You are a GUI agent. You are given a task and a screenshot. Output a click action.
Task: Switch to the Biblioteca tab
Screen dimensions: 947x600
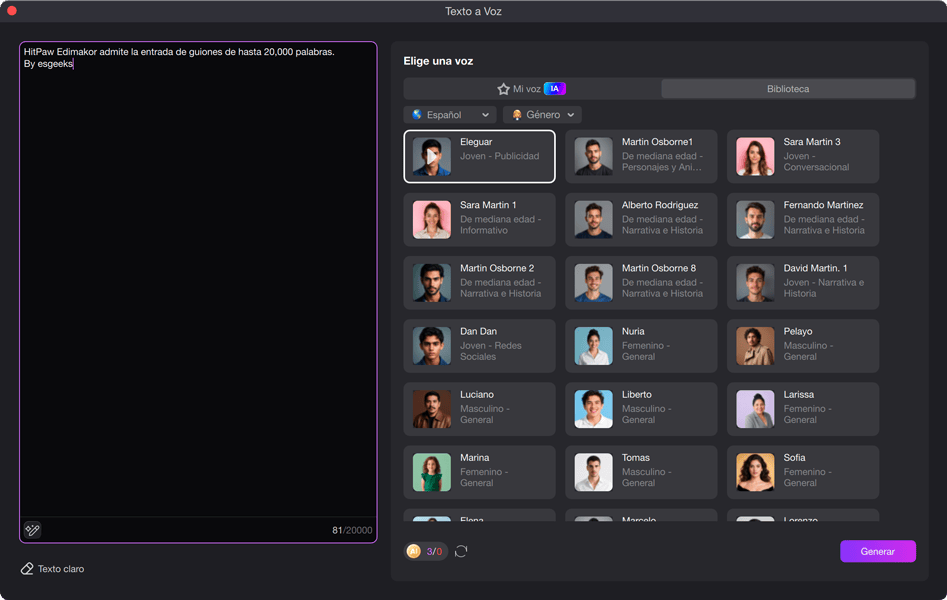pos(788,89)
